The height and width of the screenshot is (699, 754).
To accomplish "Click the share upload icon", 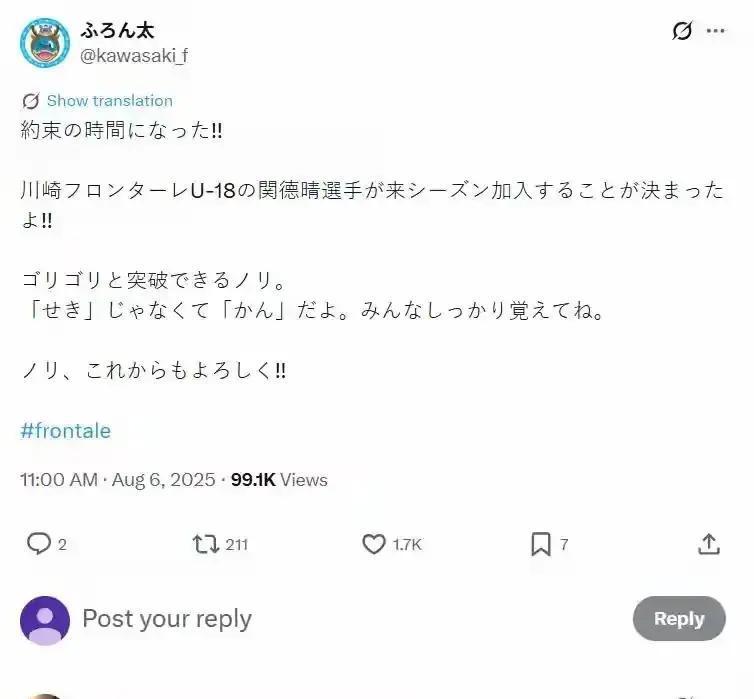I will coord(708,544).
